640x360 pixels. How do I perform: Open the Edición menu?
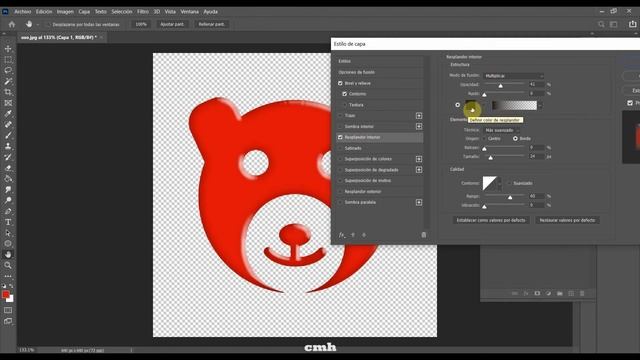[x=44, y=12]
